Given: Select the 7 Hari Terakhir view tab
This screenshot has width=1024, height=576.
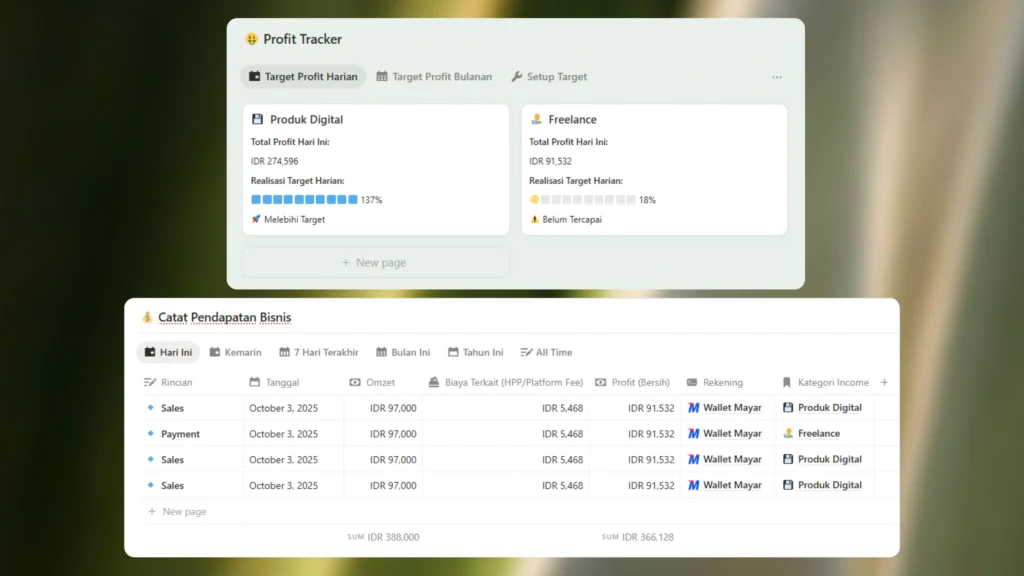Looking at the screenshot, I should [x=319, y=352].
